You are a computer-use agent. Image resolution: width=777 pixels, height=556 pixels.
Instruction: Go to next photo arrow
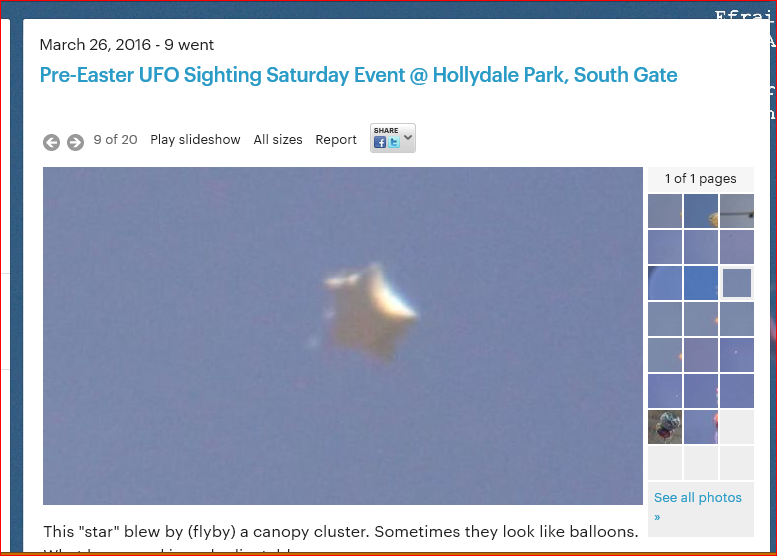pyautogui.click(x=75, y=142)
